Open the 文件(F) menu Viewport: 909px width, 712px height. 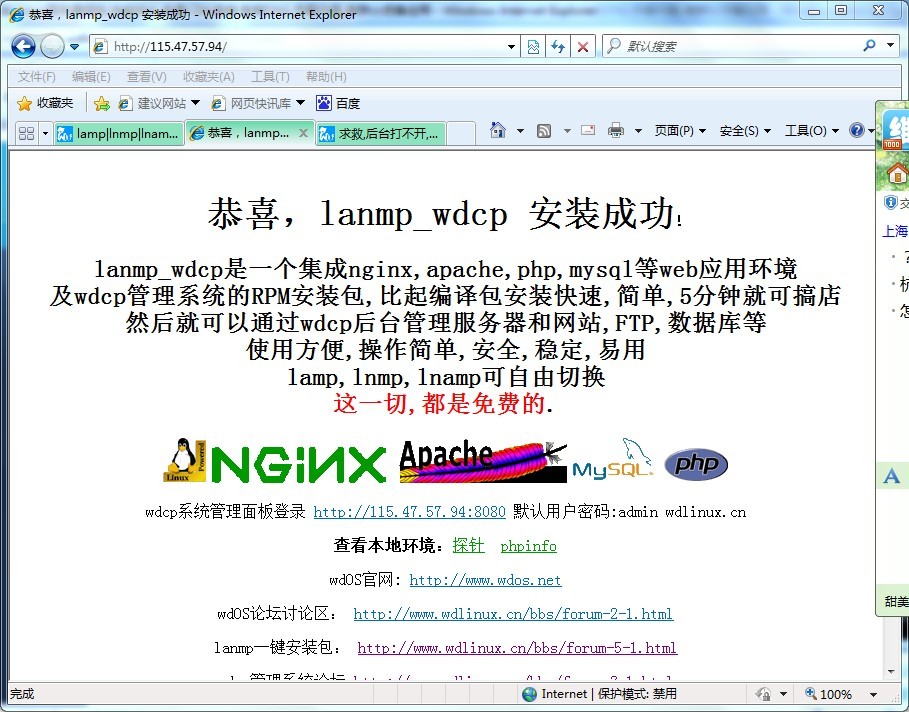37,77
